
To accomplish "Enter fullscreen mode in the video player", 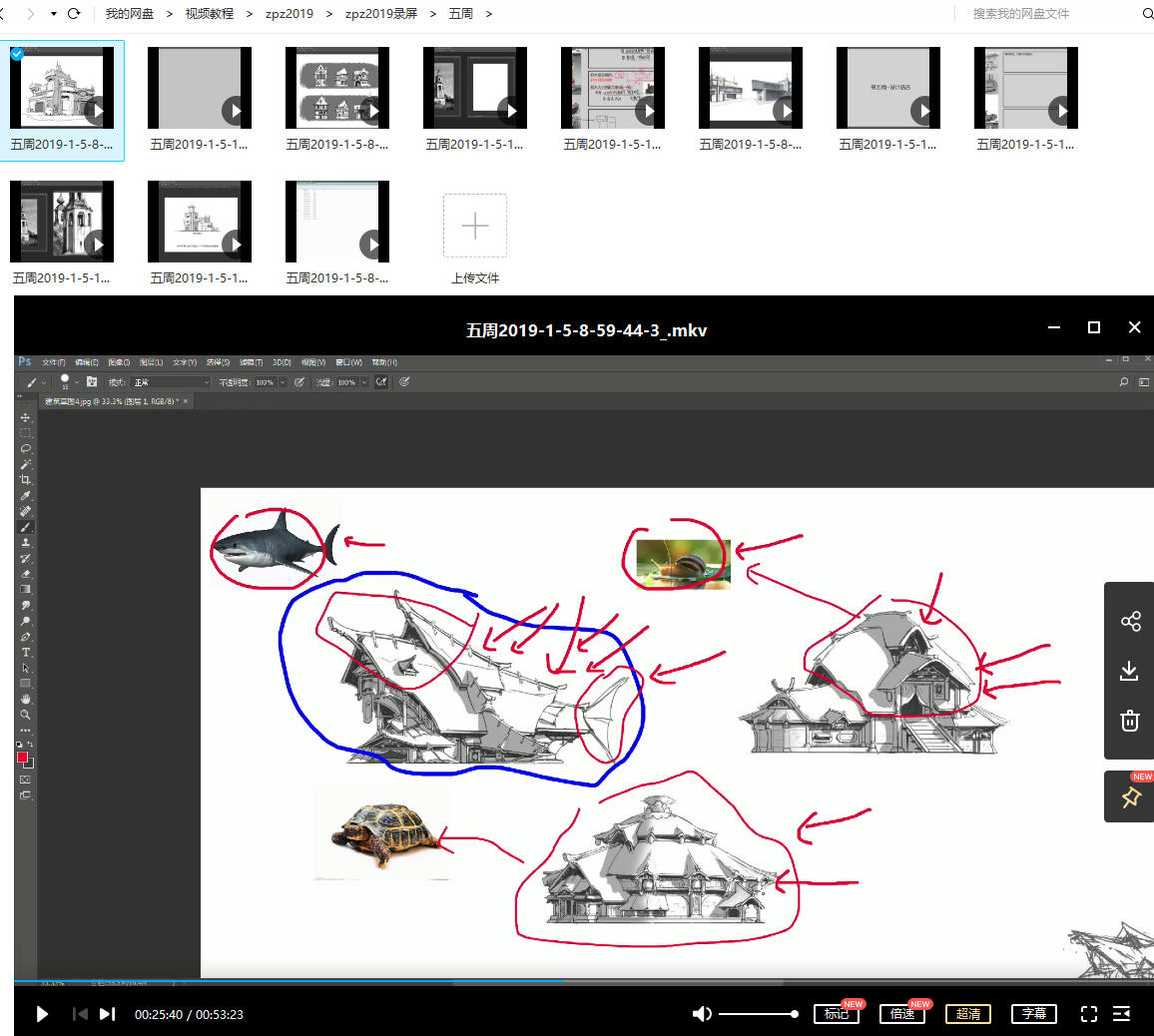I will [x=1089, y=1014].
